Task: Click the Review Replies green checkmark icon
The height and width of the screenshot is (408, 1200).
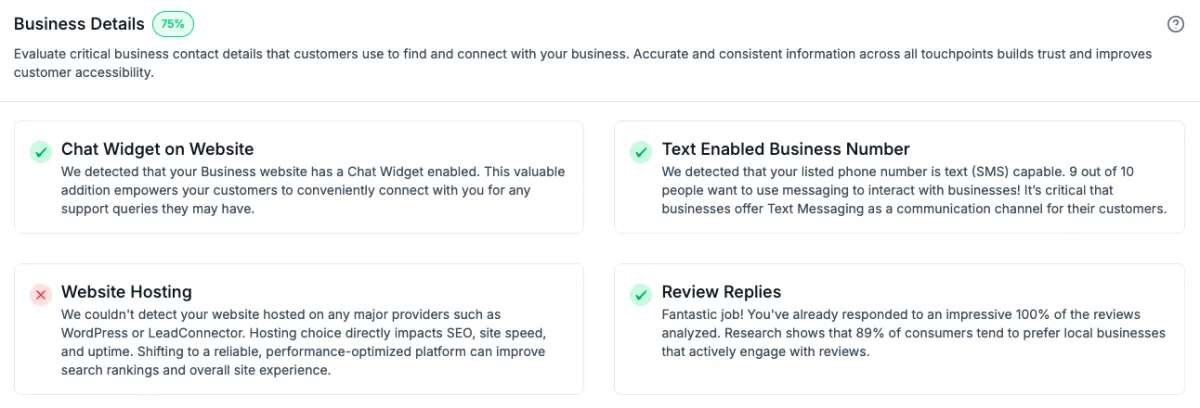Action: point(641,294)
